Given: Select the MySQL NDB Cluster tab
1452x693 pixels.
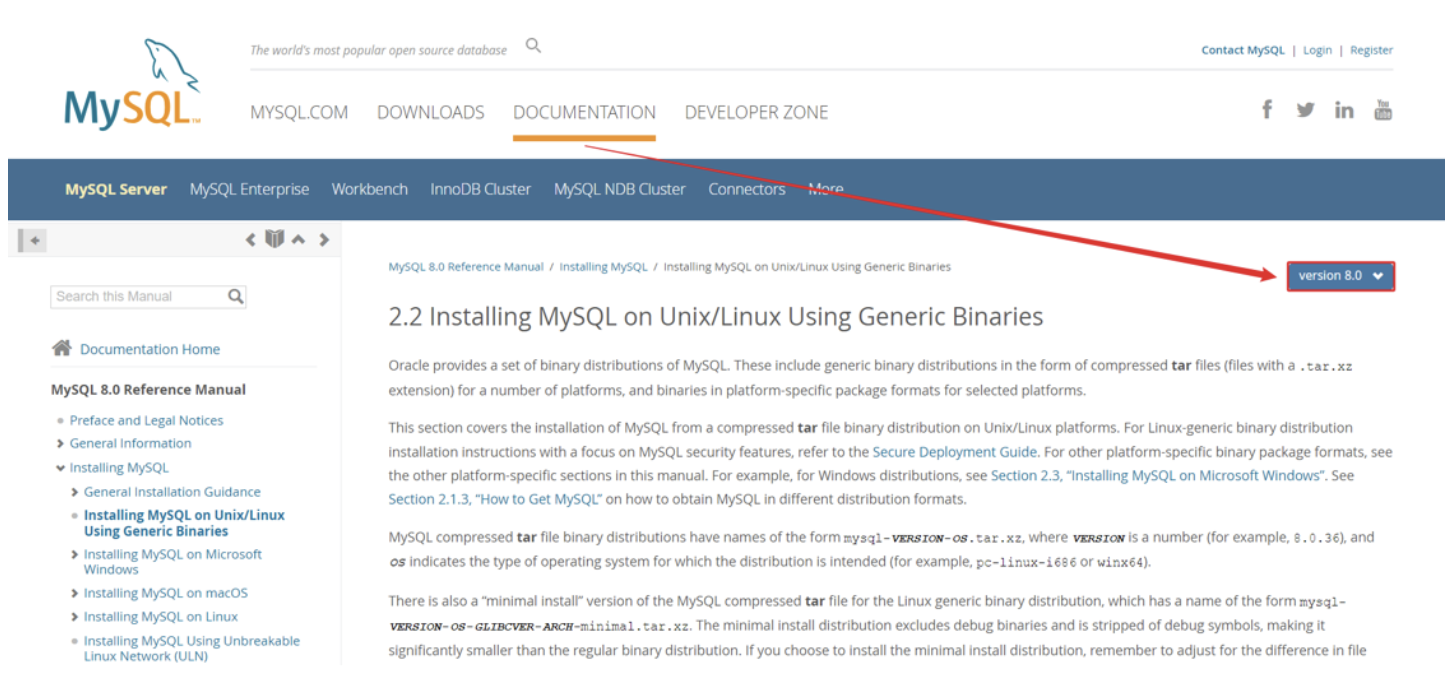Looking at the screenshot, I should pyautogui.click(x=620, y=189).
